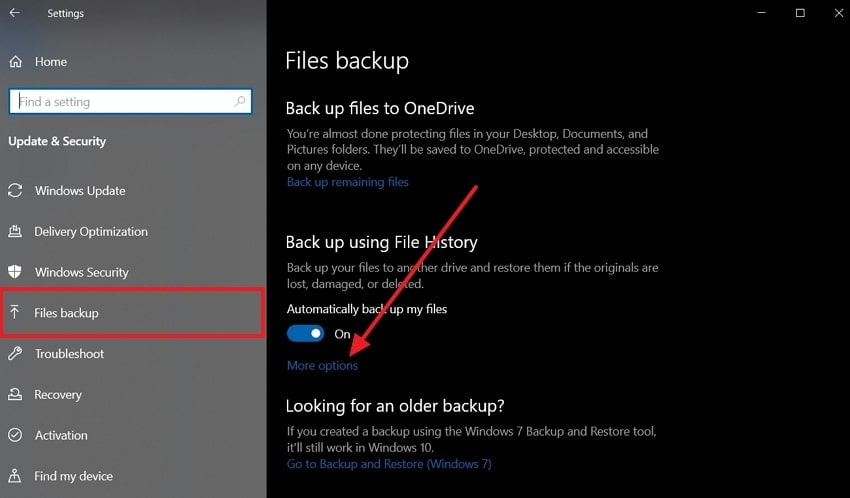
Task: Open the Files backup section
Action: (x=66, y=313)
